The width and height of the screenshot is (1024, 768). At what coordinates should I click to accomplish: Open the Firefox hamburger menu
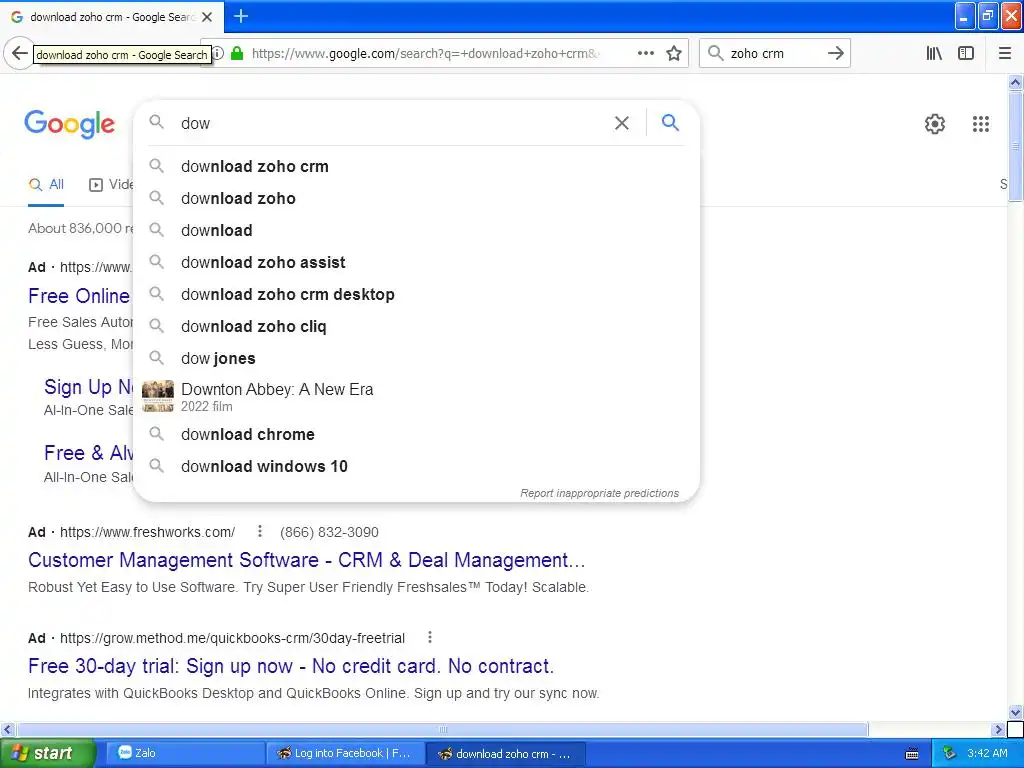(x=1005, y=53)
